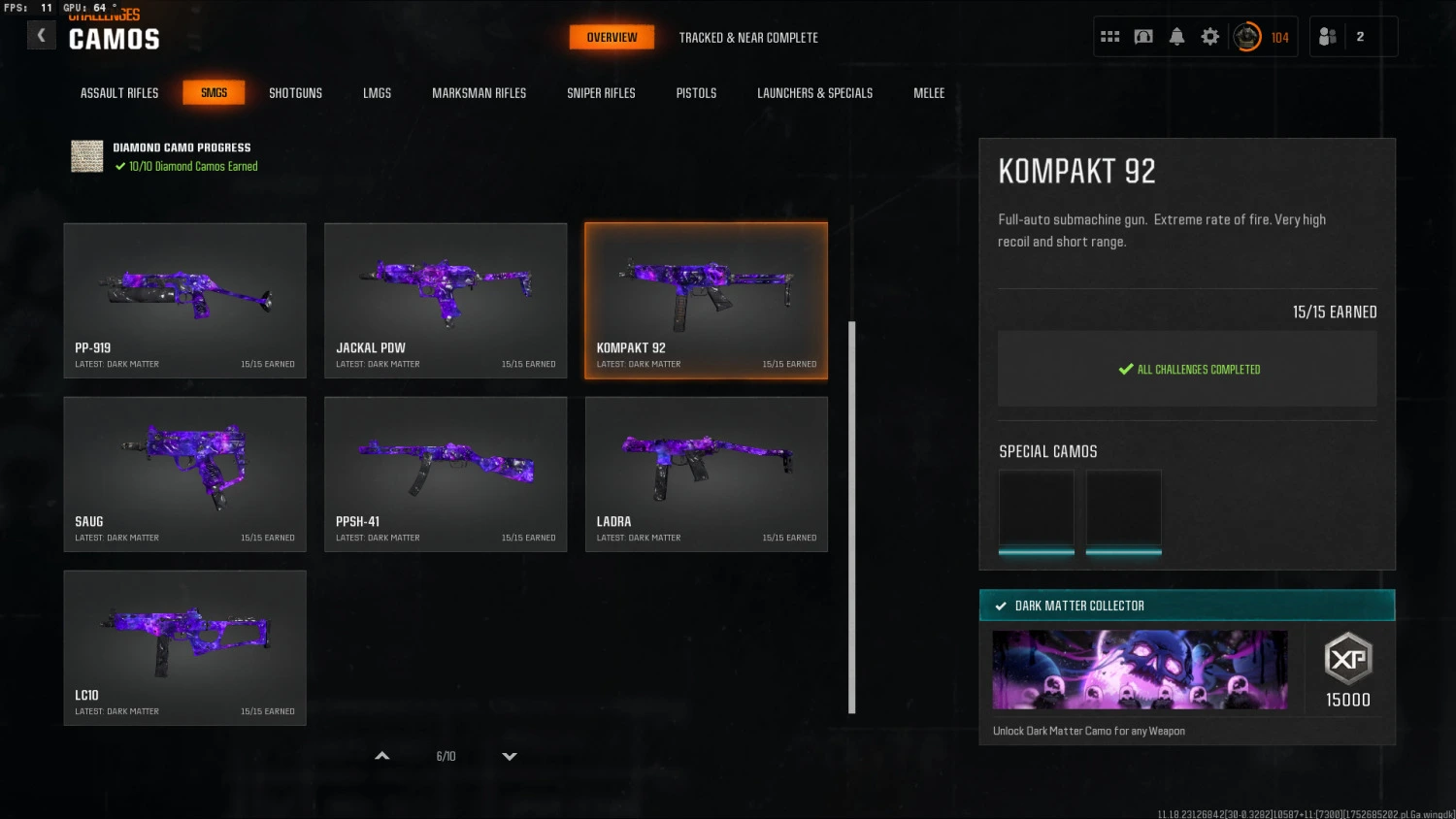Screen dimensions: 1456x819
Task: Click the player level 104 emblem
Action: click(1247, 37)
